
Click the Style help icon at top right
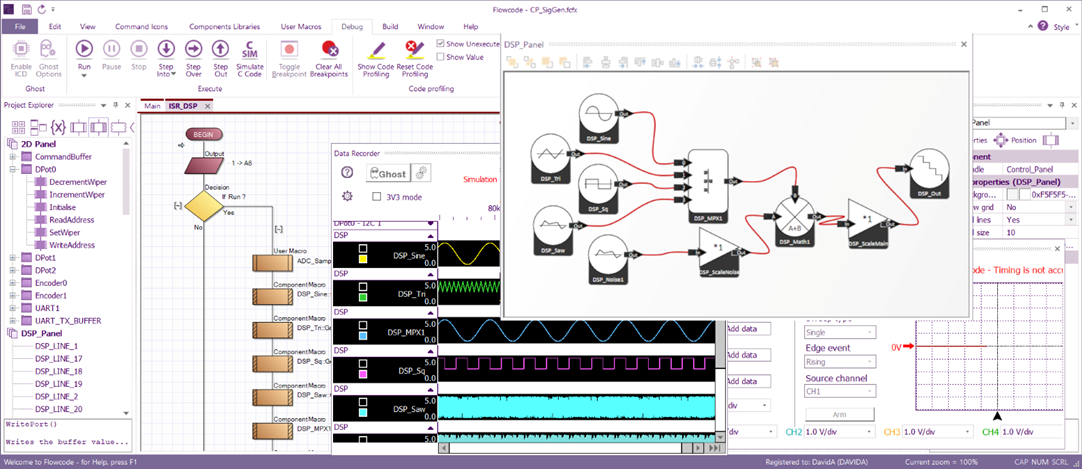coord(1043,26)
